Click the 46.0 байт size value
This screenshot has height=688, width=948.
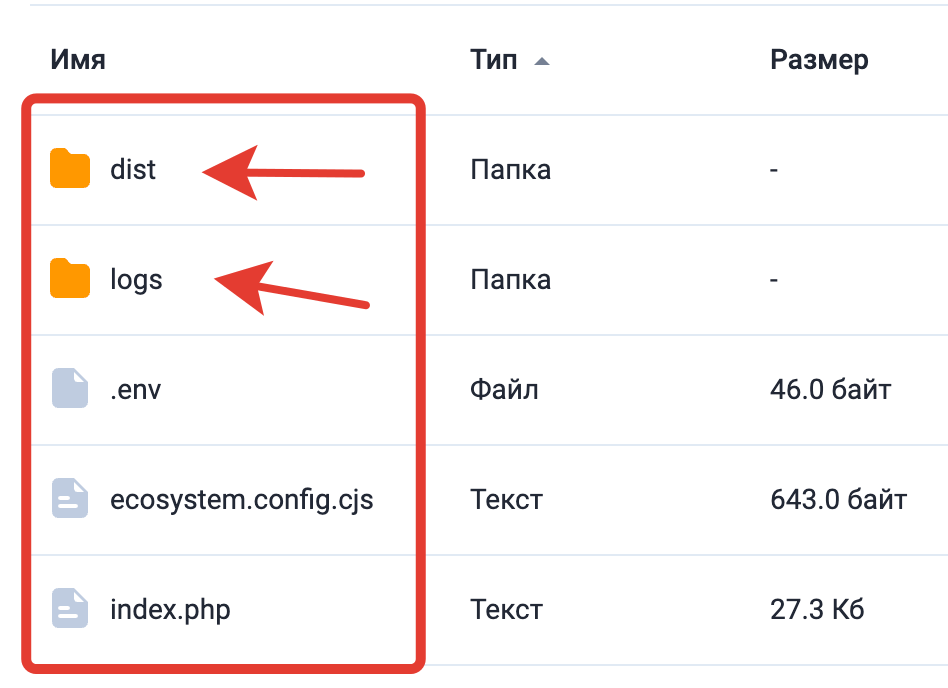(x=830, y=389)
